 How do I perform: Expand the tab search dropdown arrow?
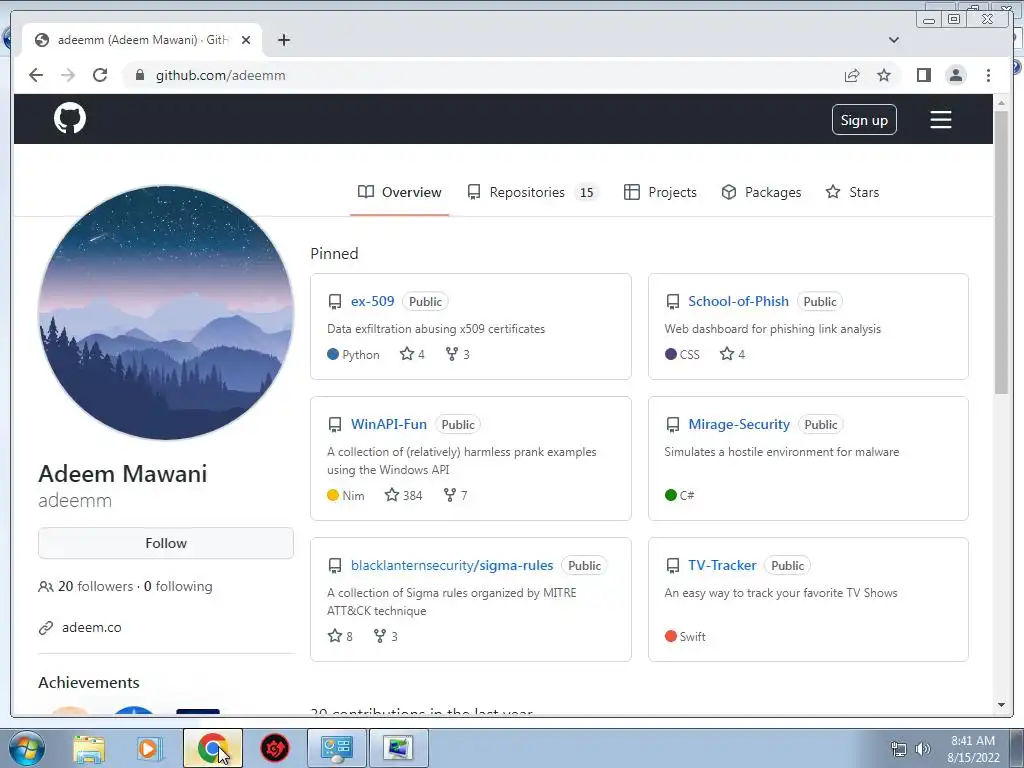click(x=893, y=40)
